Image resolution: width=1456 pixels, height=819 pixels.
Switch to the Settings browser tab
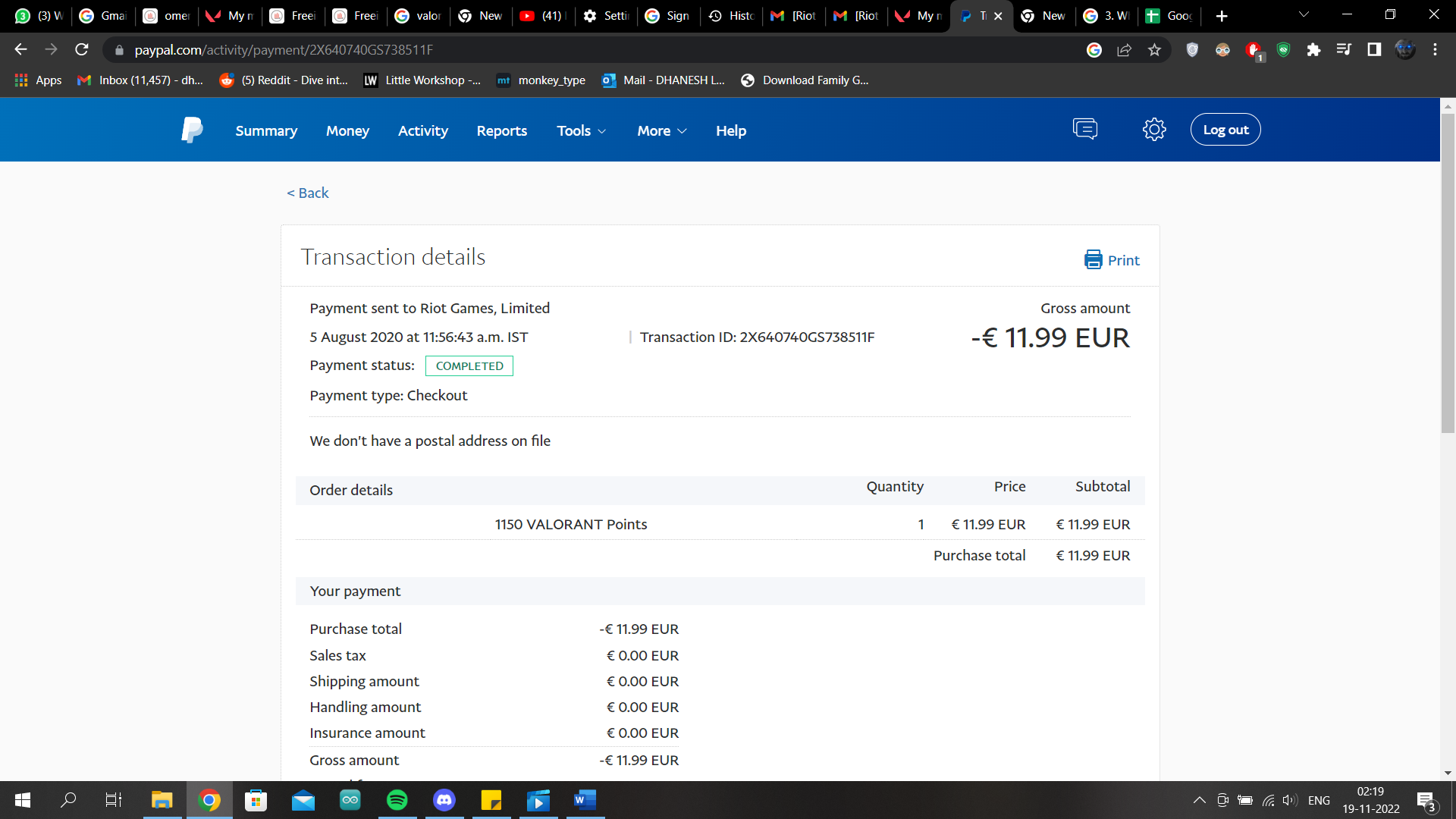click(x=605, y=16)
